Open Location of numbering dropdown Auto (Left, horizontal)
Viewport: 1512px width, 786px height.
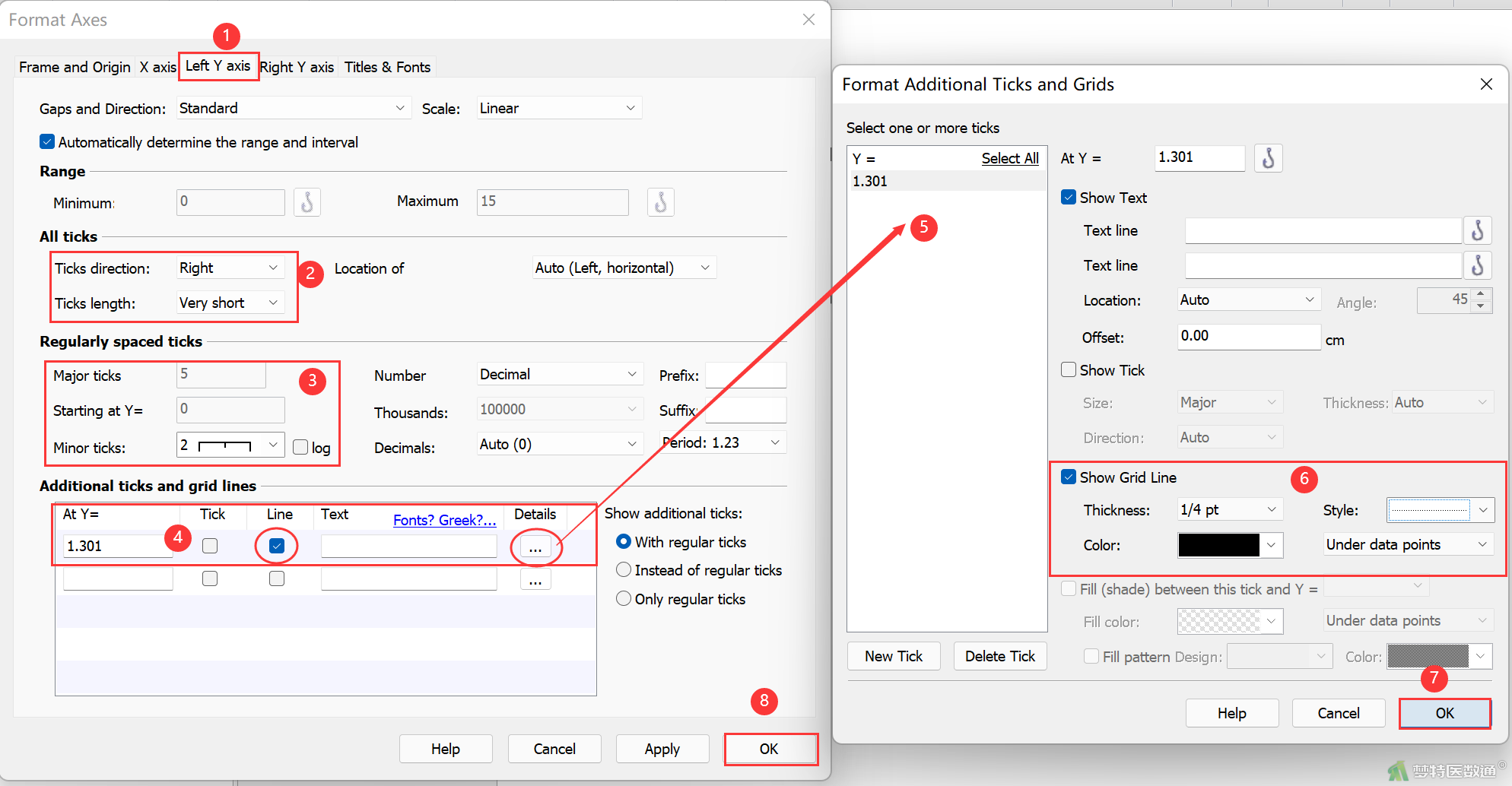(x=624, y=268)
